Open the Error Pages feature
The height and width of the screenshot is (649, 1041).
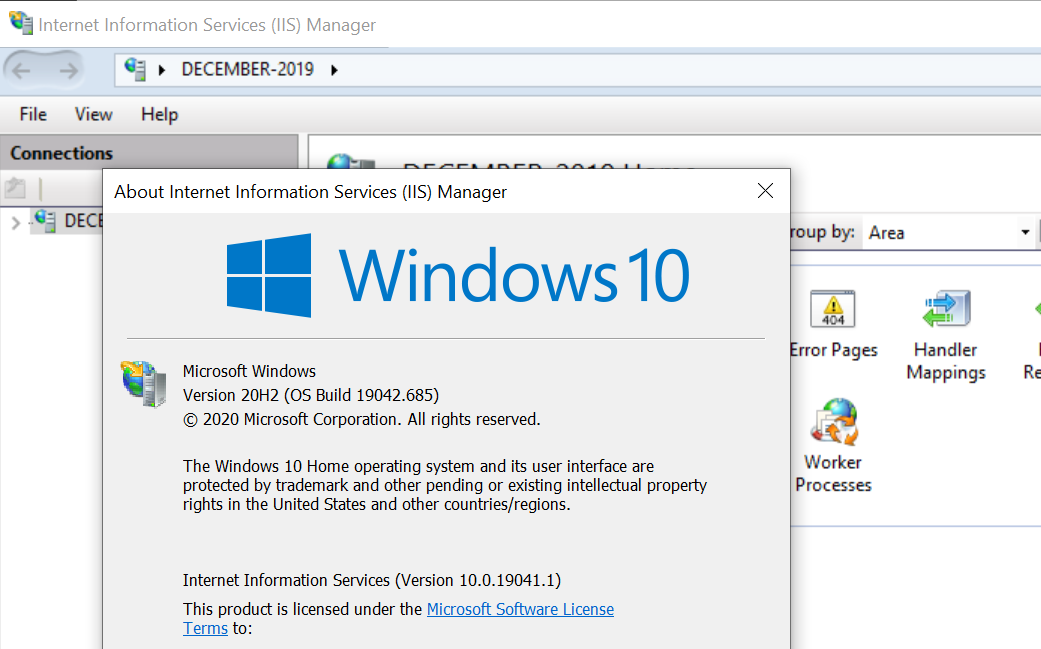(833, 325)
